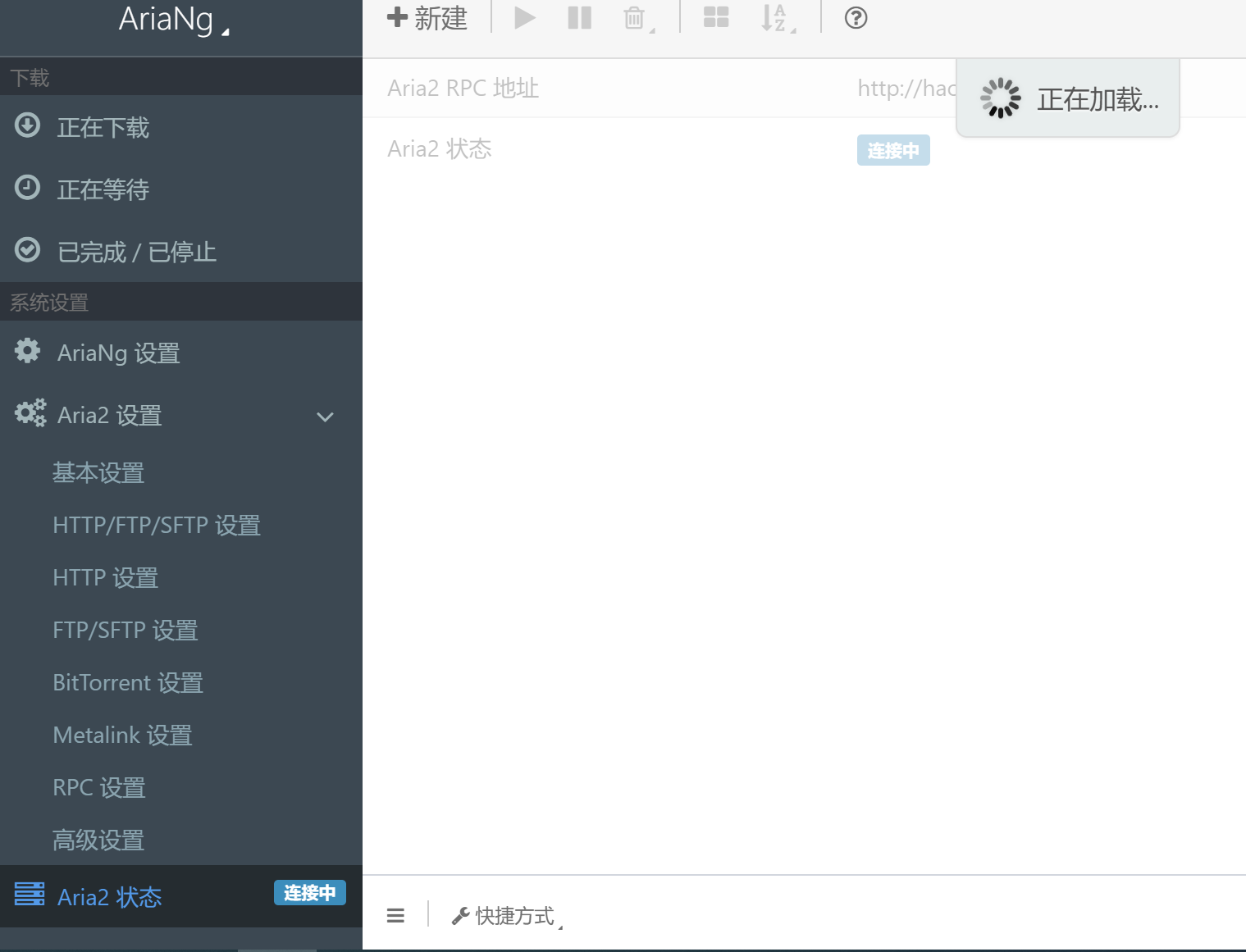
Task: Click the plus icon for new task
Action: click(x=397, y=17)
